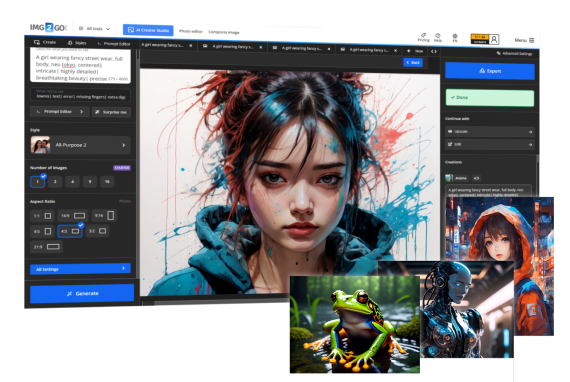Expand All Settings panel
The image size is (570, 382).
click(80, 269)
